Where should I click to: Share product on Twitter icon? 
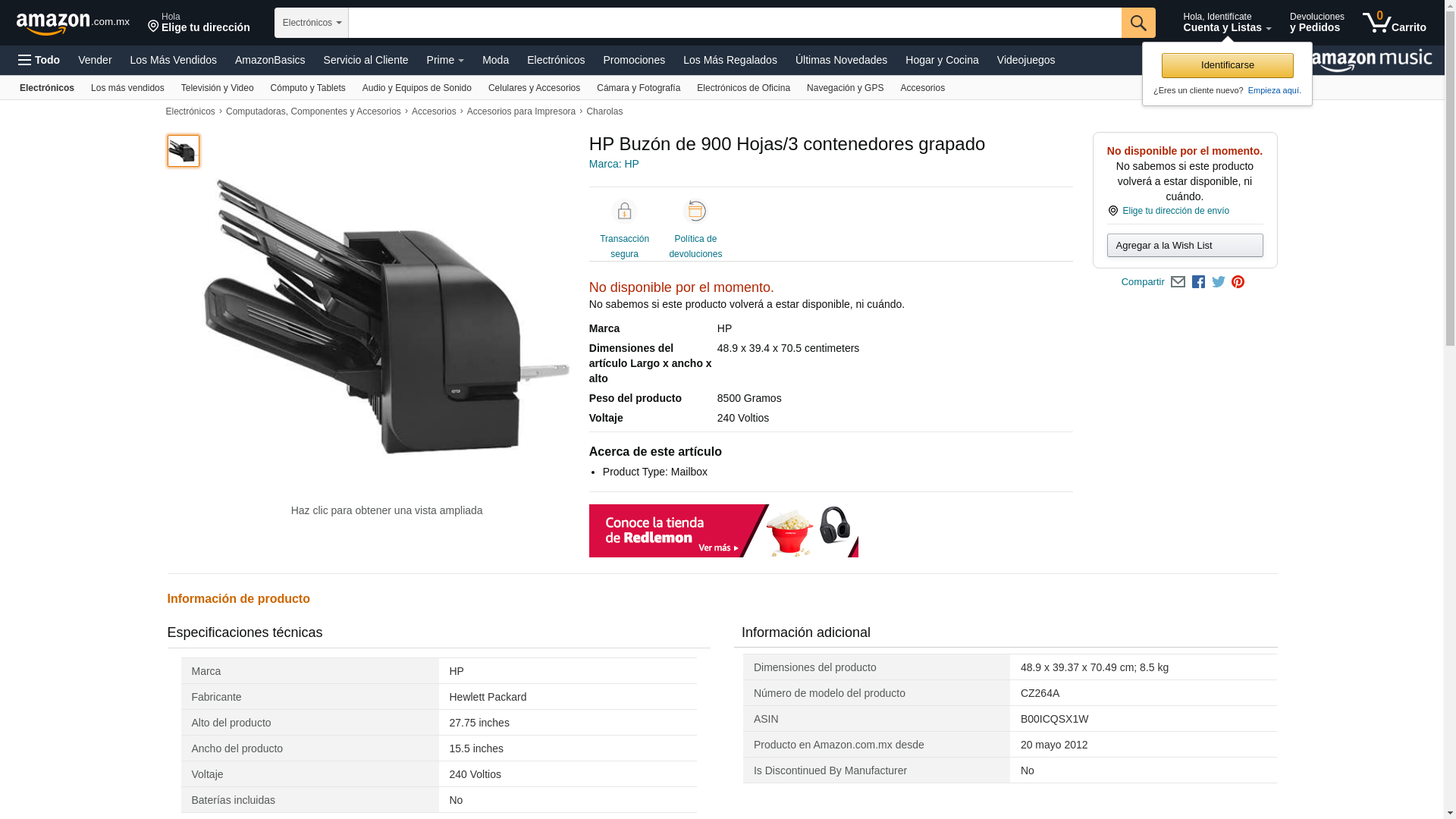(1219, 282)
